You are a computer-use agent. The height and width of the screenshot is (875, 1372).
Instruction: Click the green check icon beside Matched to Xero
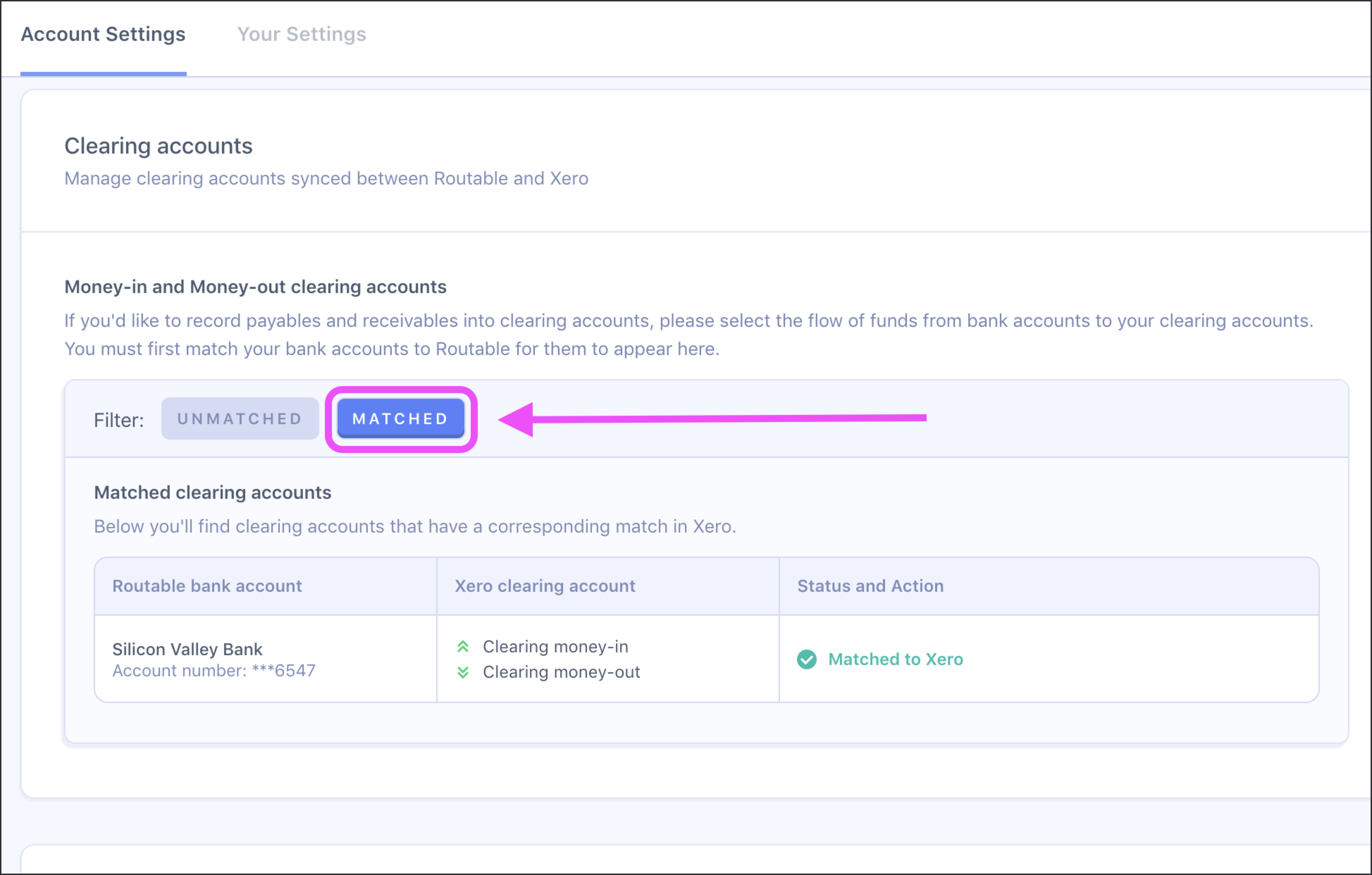806,659
